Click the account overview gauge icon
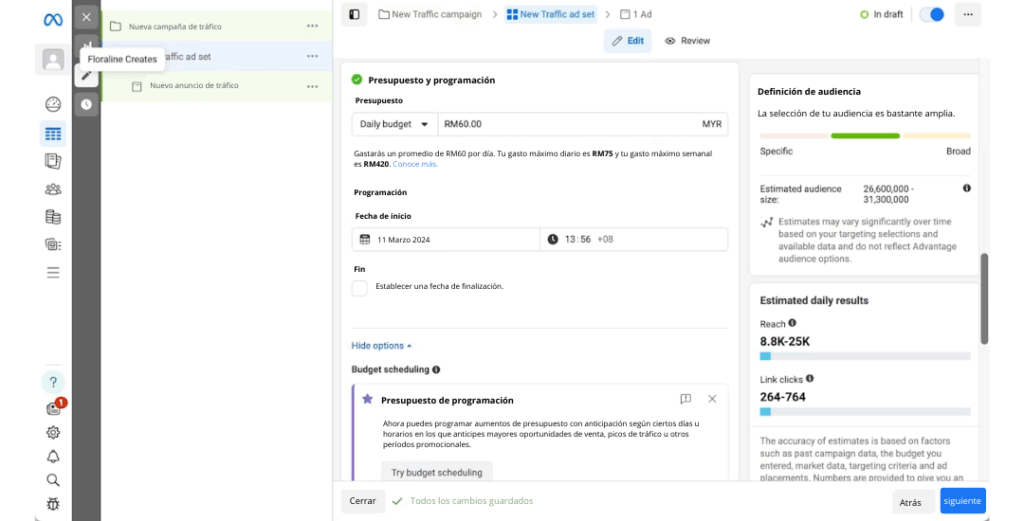This screenshot has height=521, width=1024. point(53,105)
